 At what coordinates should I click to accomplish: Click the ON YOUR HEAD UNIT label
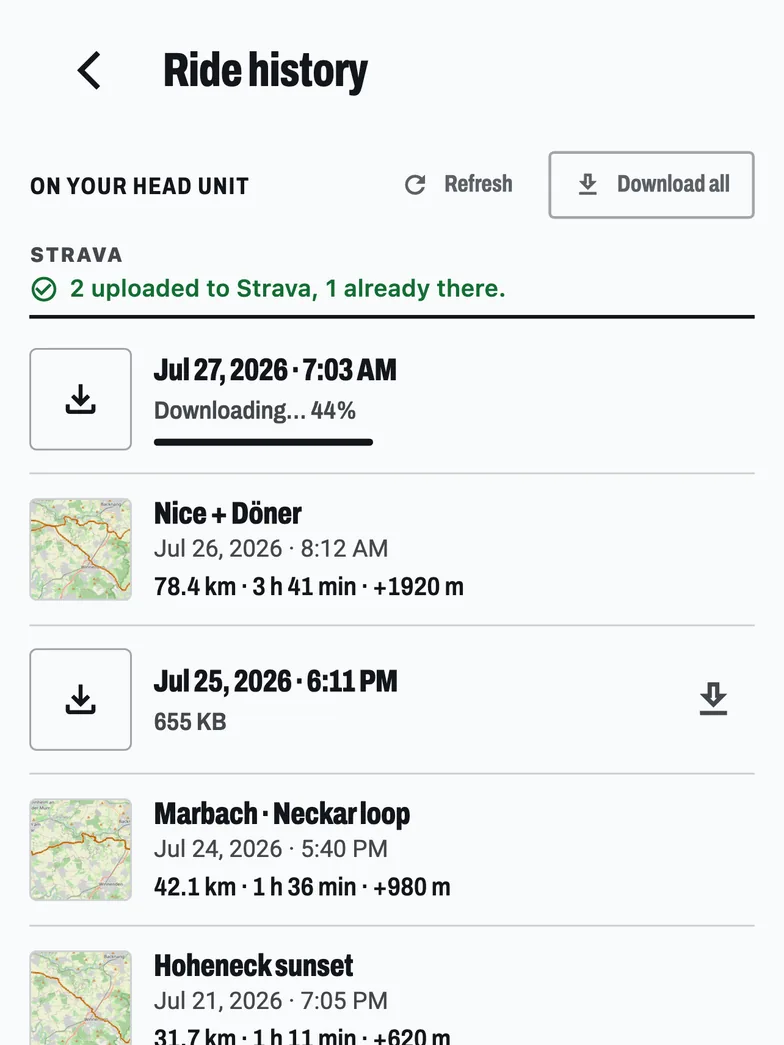139,186
